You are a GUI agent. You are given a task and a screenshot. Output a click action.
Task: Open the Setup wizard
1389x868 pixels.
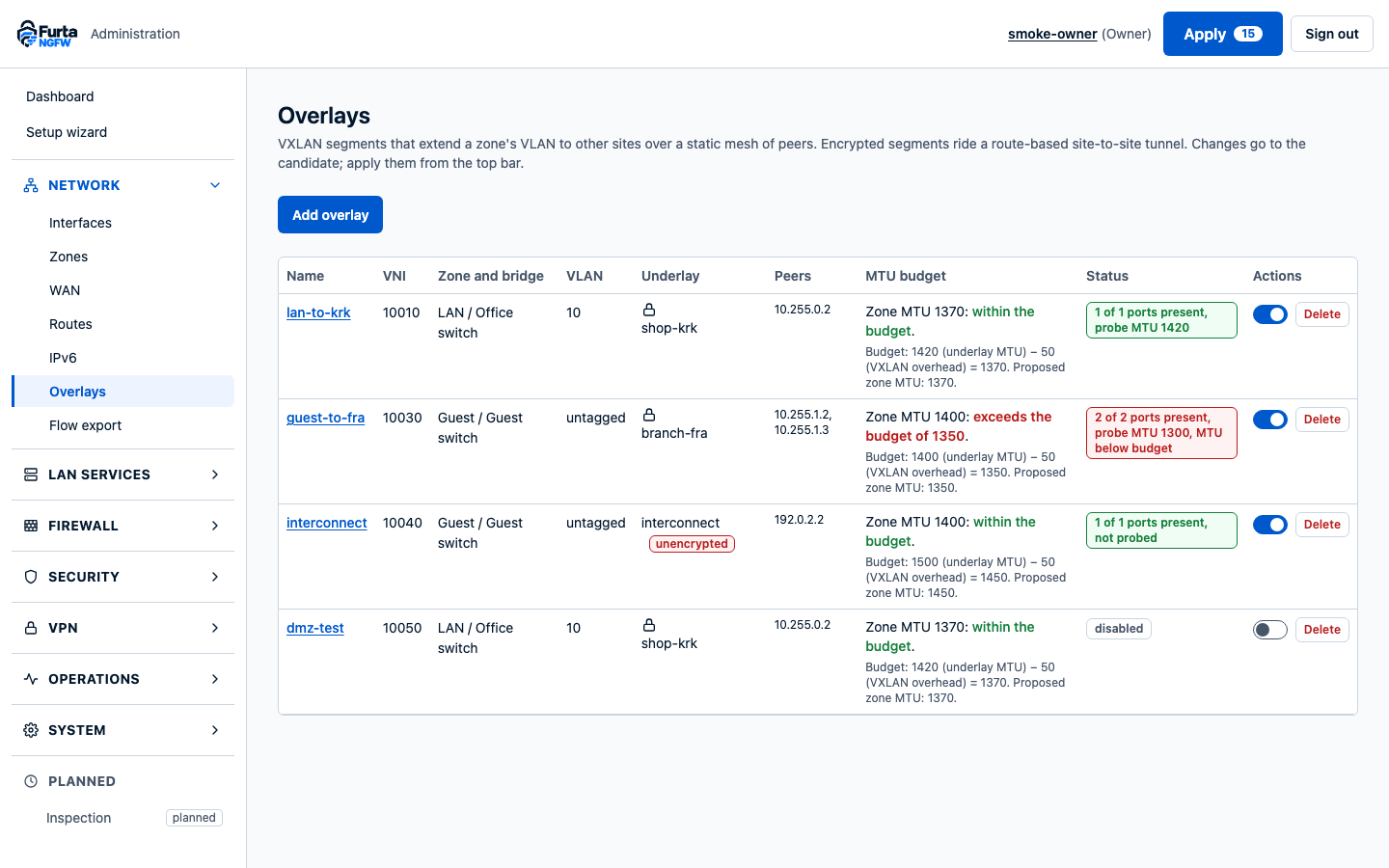point(123,132)
